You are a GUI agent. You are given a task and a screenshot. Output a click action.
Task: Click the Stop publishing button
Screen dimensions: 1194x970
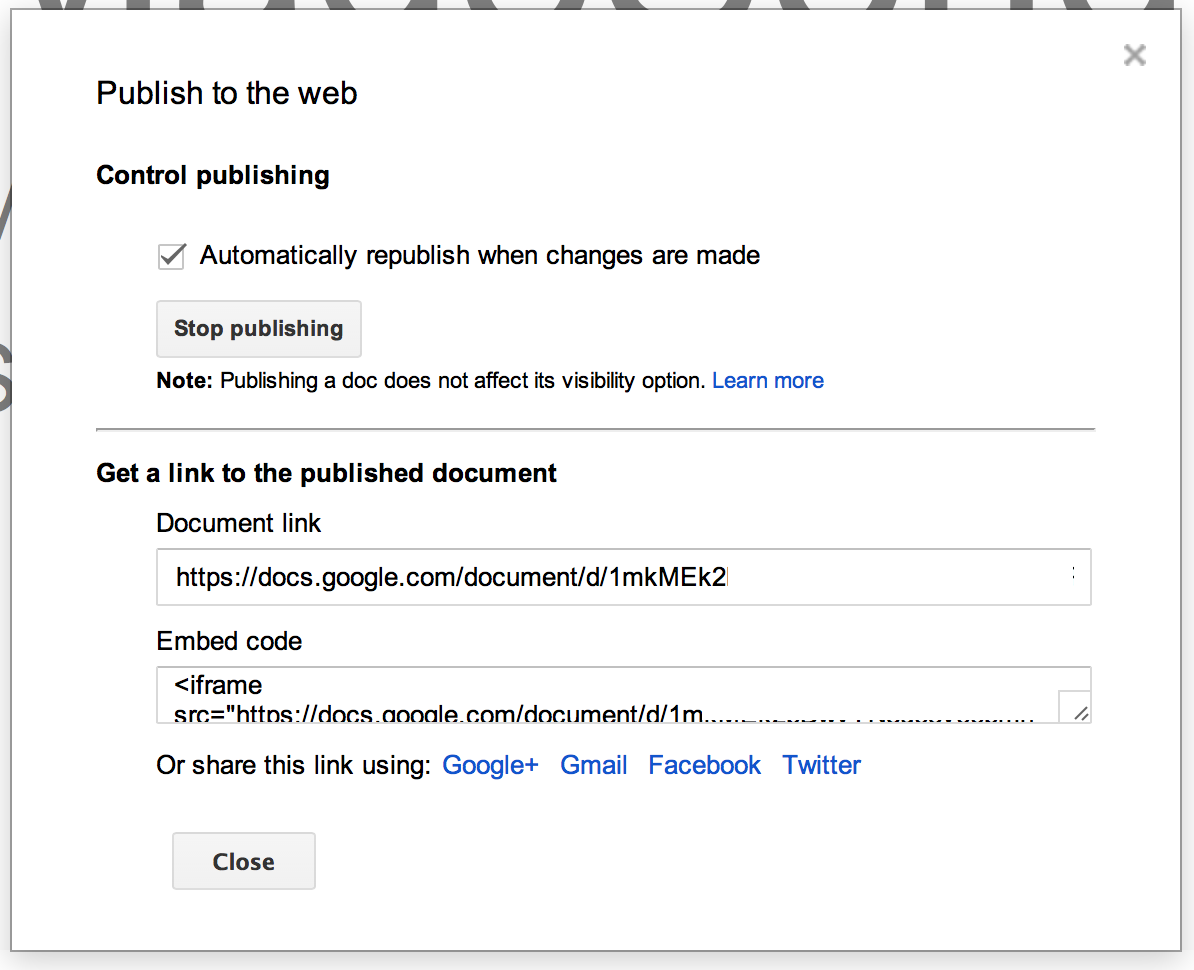point(259,329)
